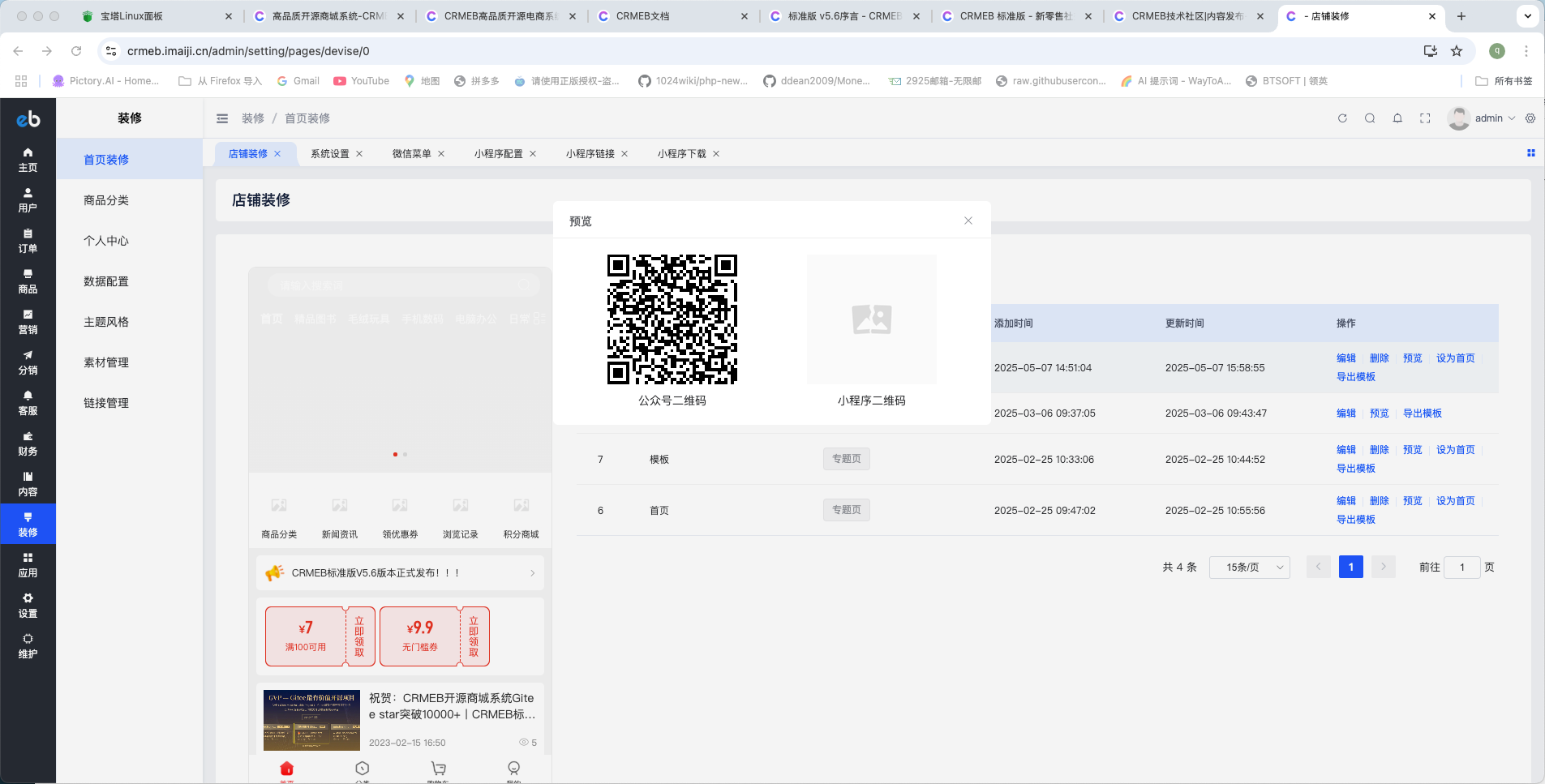The width and height of the screenshot is (1545, 784).
Task: Click 编辑 for the 2025-05-07 row
Action: pos(1346,358)
